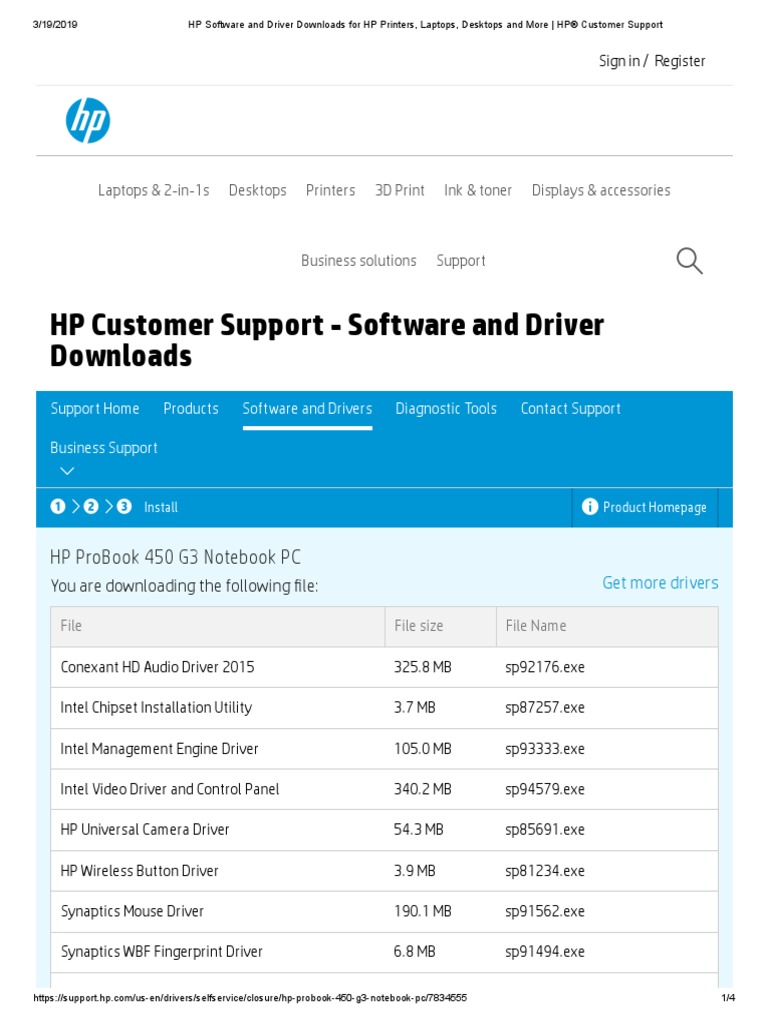Click the support.hp.com URL in footer
The width and height of the screenshot is (768, 1024).
click(x=250, y=998)
